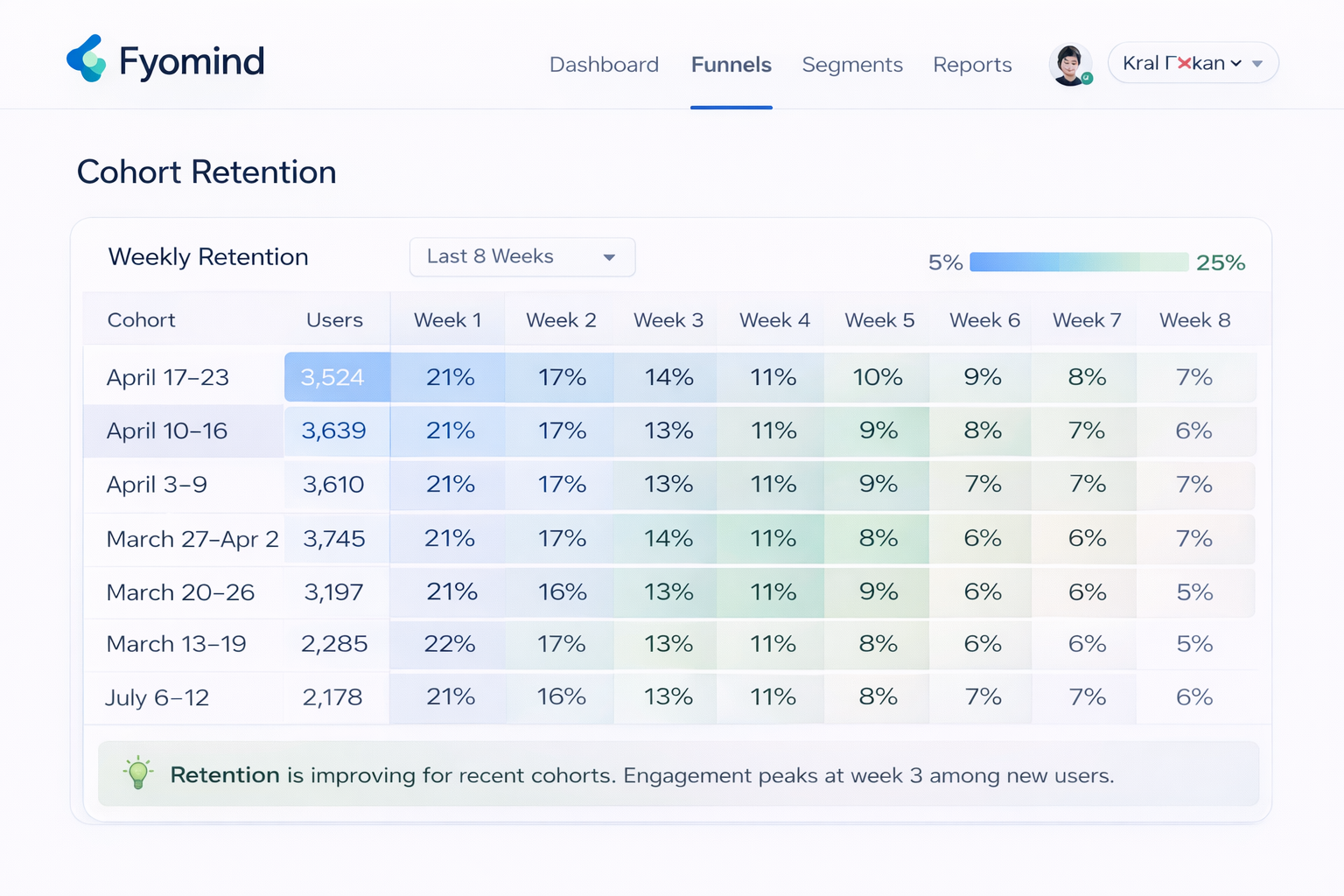The image size is (1344, 896).
Task: Sort by the Users column header
Action: (334, 320)
